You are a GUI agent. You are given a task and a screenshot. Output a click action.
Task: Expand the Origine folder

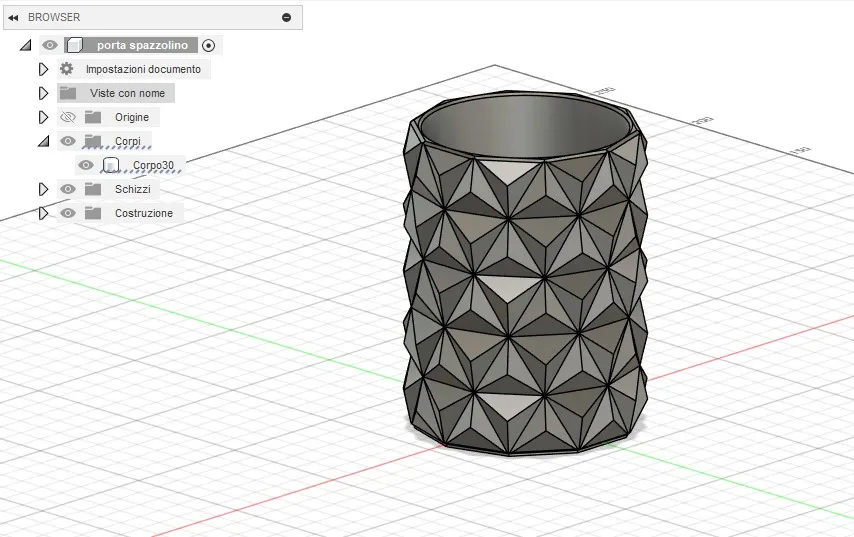[x=44, y=117]
